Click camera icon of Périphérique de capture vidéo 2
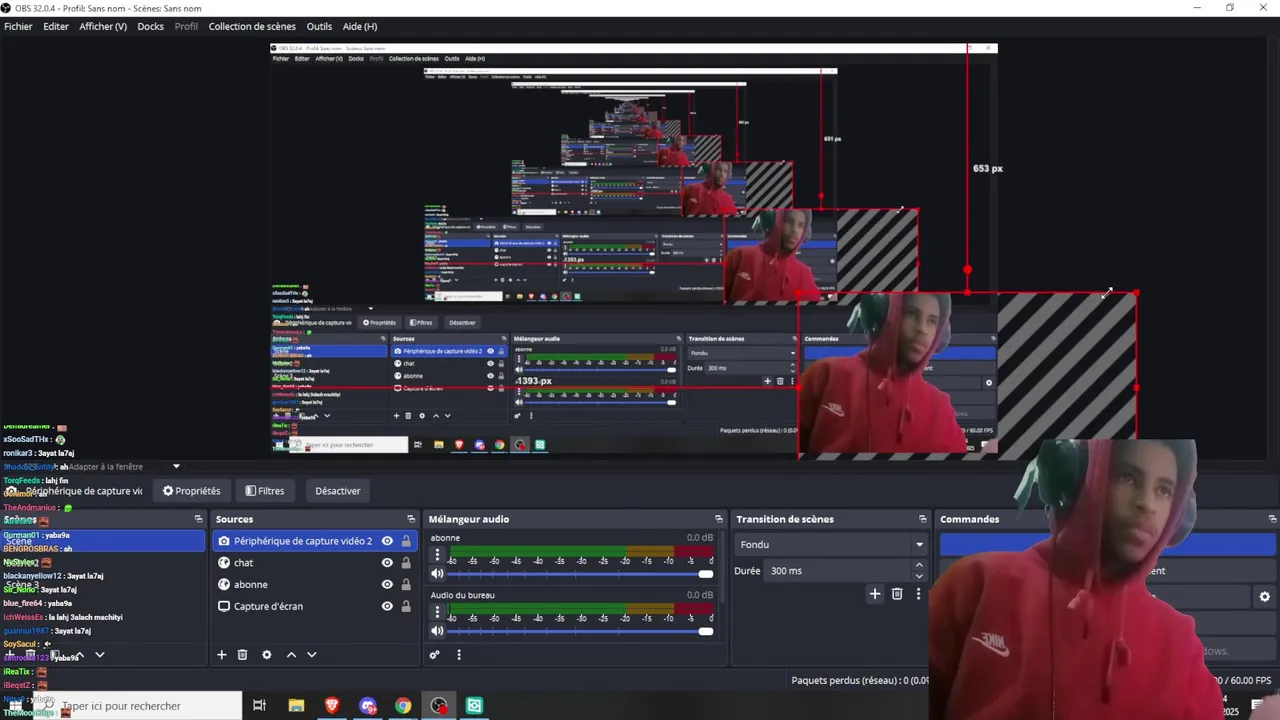Image resolution: width=1280 pixels, height=720 pixels. pos(224,541)
